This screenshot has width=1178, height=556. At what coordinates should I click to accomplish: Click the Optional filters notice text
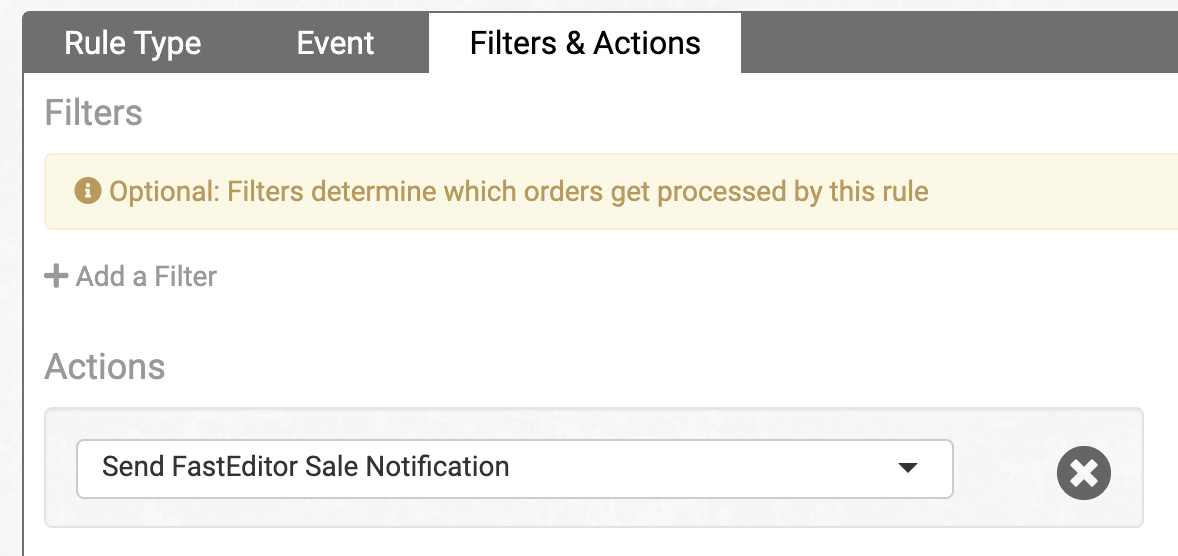coord(519,190)
